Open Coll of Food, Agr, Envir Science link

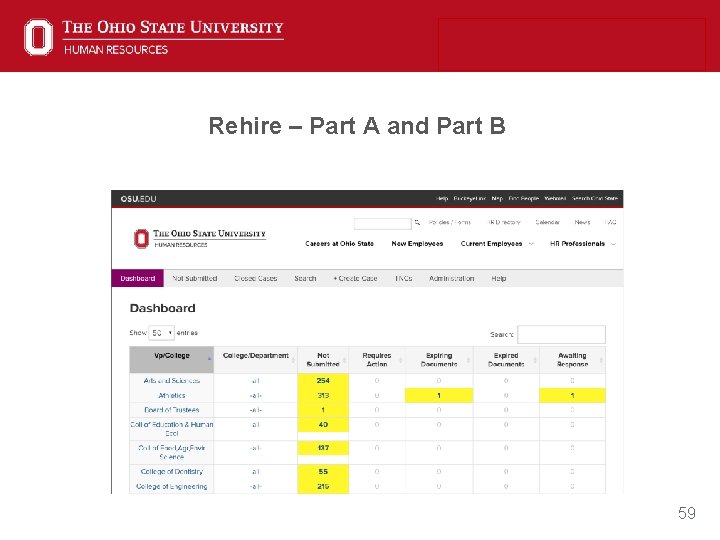172,452
